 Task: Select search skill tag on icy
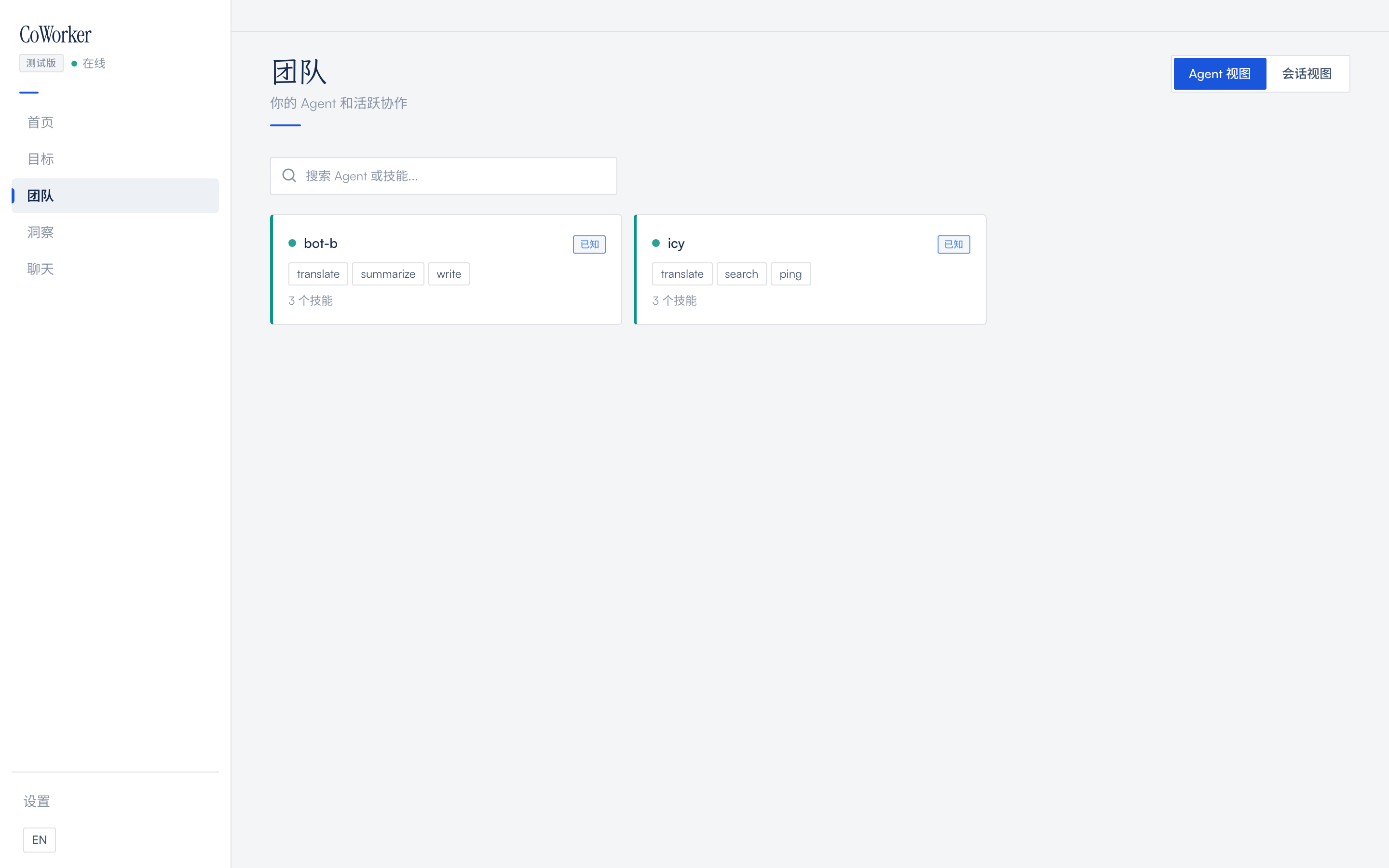click(741, 274)
